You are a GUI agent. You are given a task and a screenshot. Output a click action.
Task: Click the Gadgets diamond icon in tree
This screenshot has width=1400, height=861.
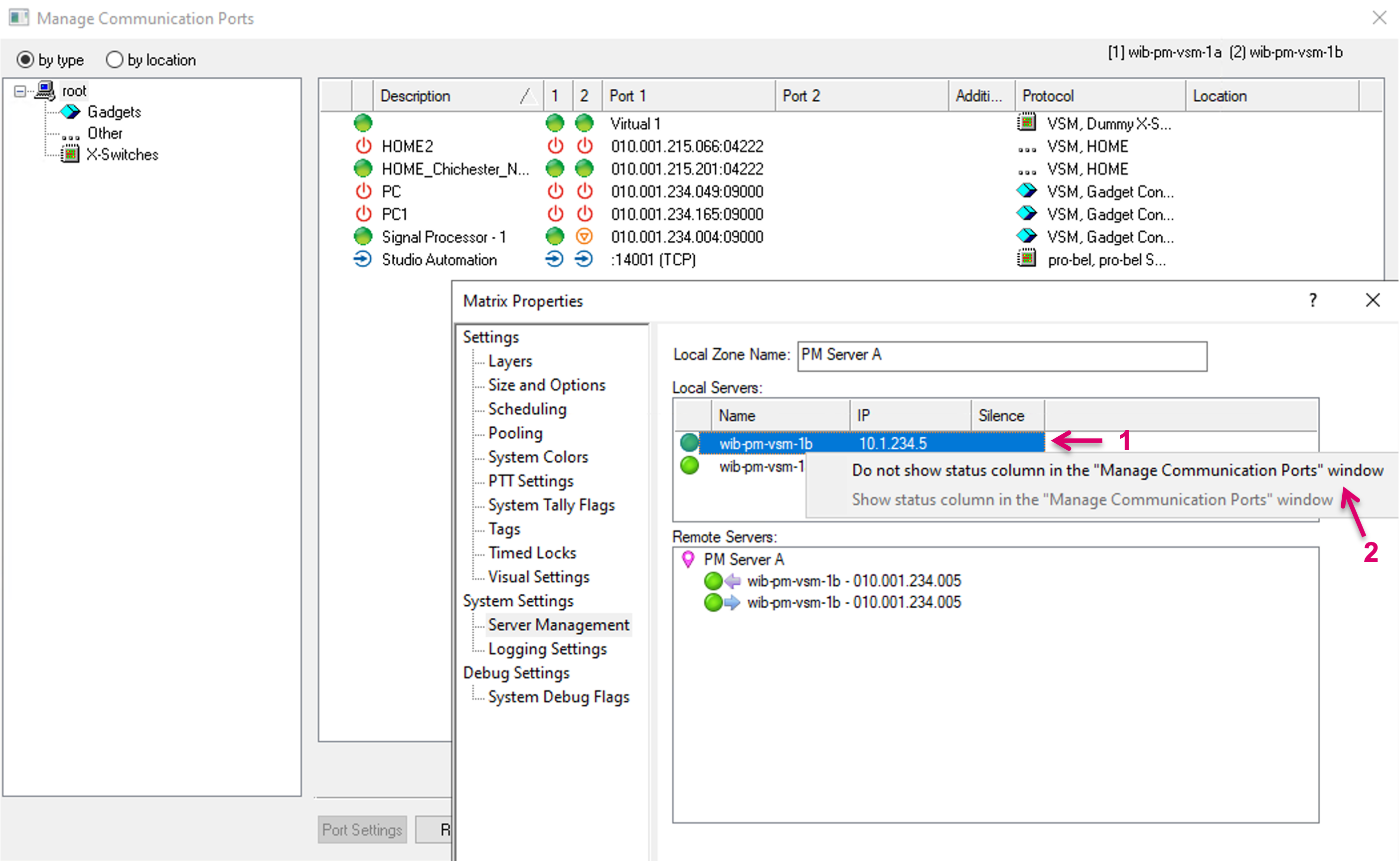click(x=71, y=112)
